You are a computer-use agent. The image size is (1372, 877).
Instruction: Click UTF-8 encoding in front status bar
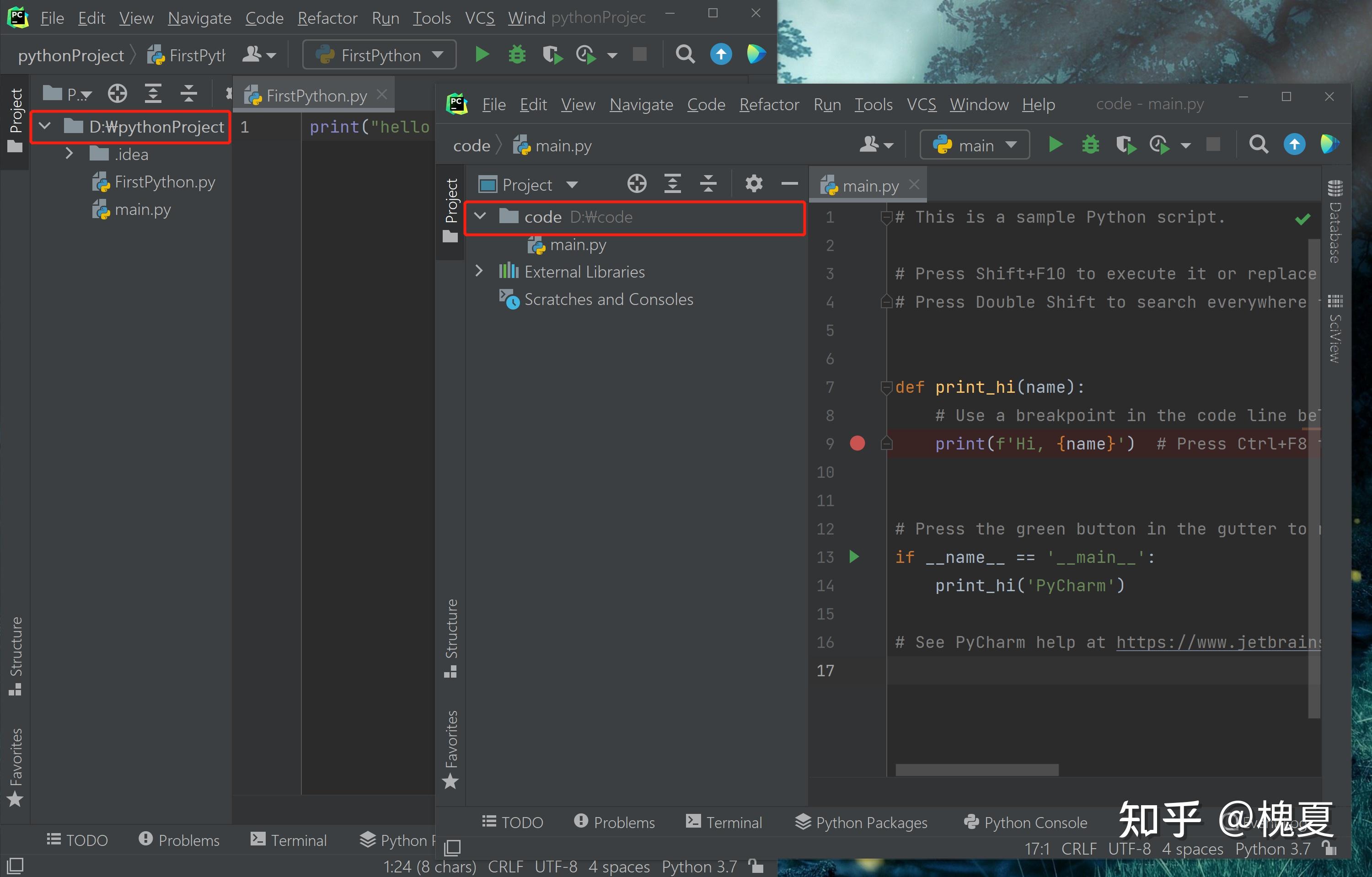[1129, 849]
